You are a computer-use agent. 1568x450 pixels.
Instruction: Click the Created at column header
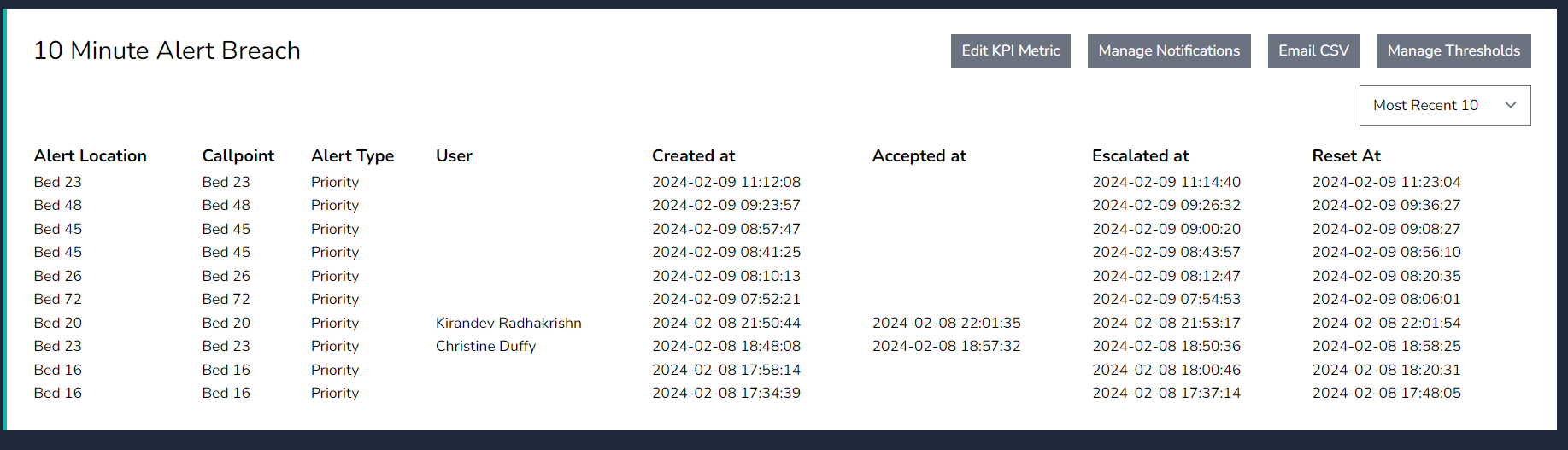(693, 155)
